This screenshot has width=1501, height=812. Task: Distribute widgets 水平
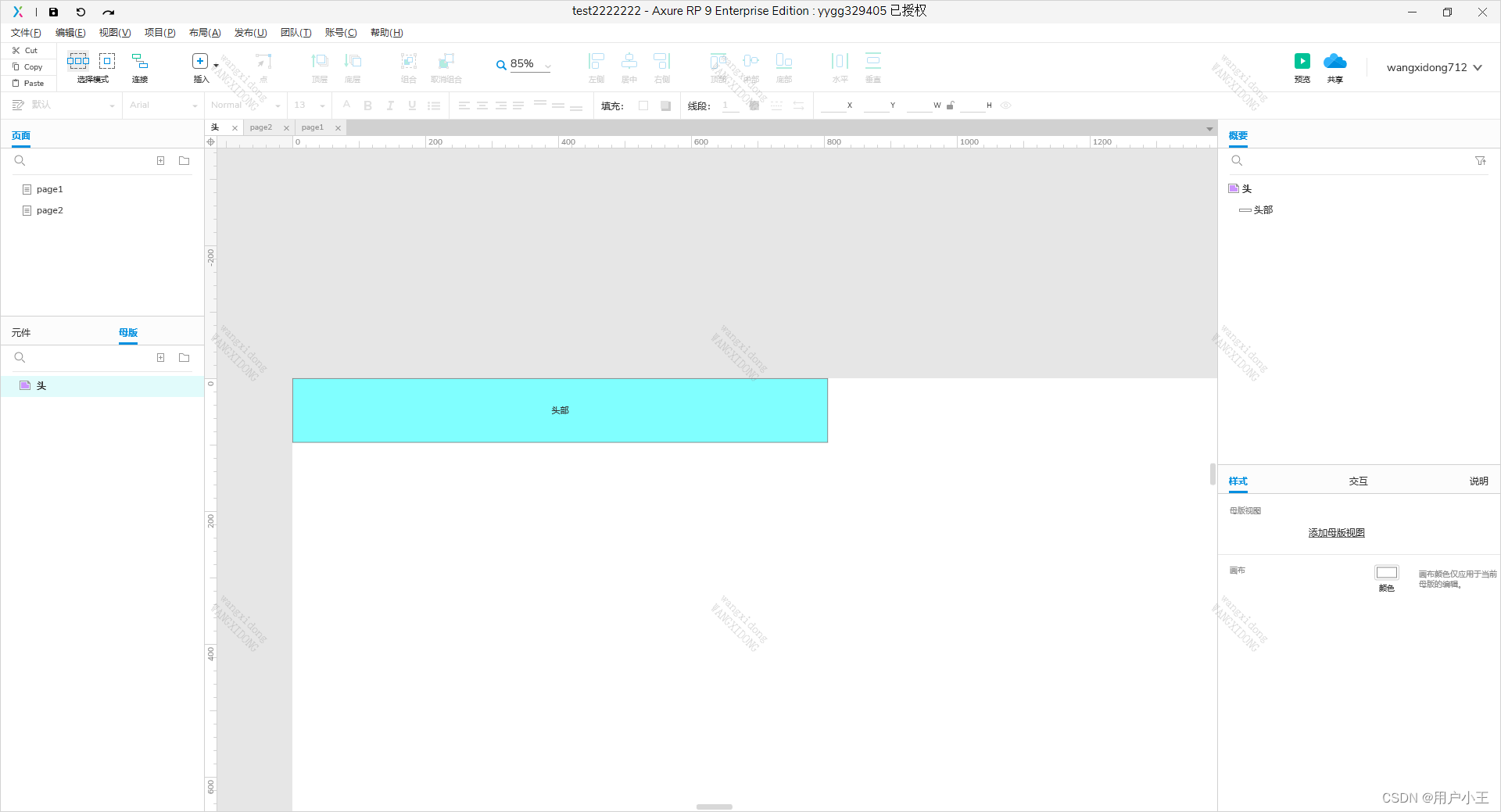pyautogui.click(x=840, y=67)
